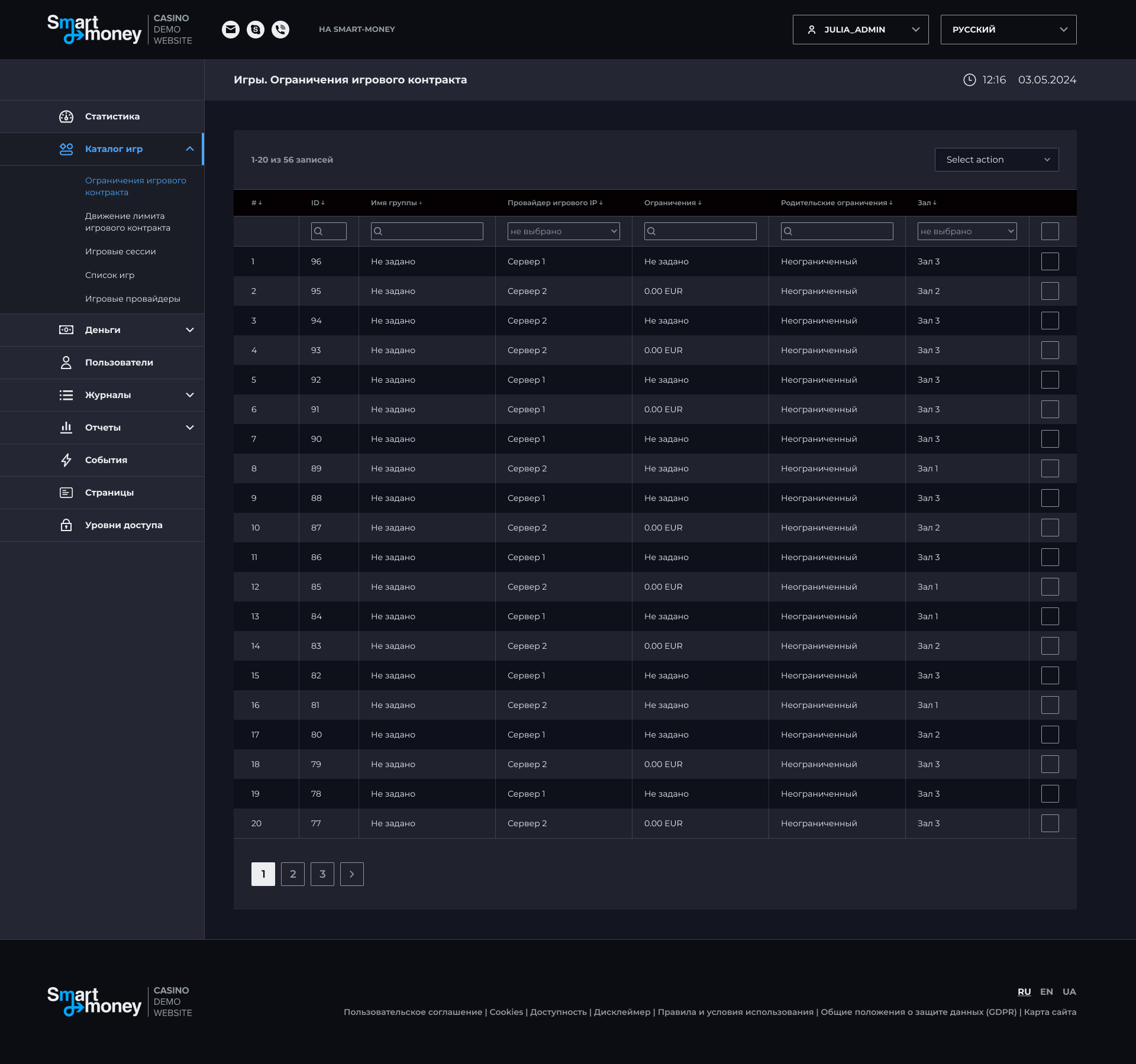Image resolution: width=1136 pixels, height=1064 pixels.
Task: Click the Skype contact icon
Action: click(256, 29)
